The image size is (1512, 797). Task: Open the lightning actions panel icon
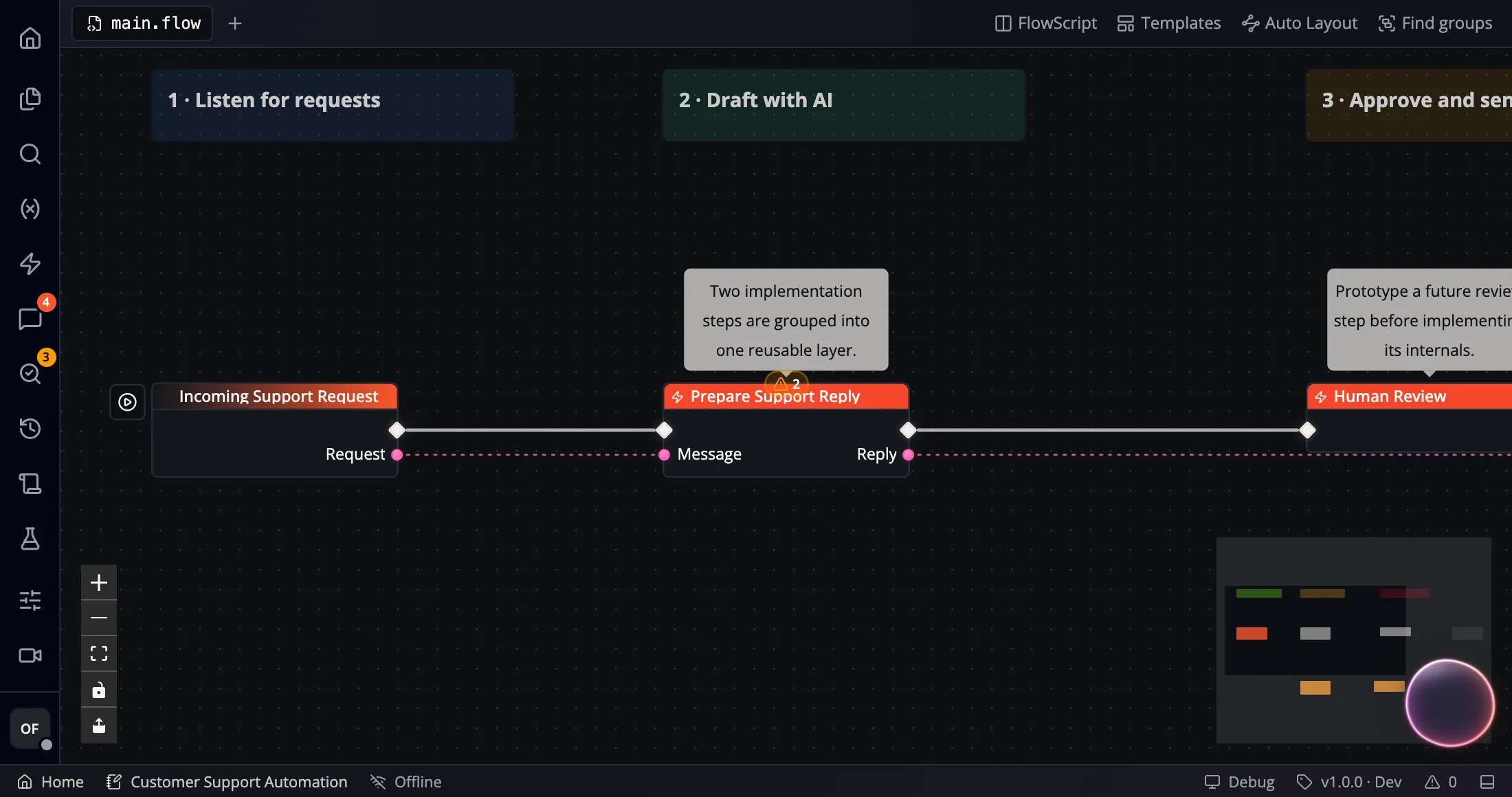pos(30,264)
